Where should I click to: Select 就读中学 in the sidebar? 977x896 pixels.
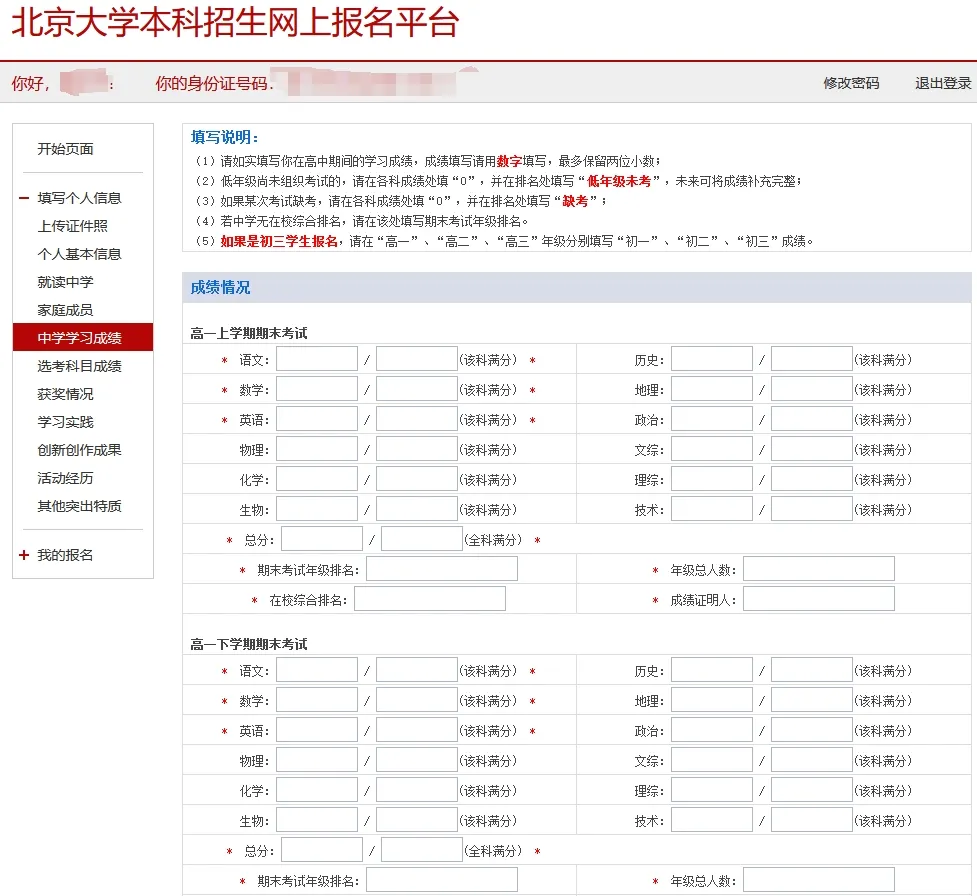(x=65, y=282)
